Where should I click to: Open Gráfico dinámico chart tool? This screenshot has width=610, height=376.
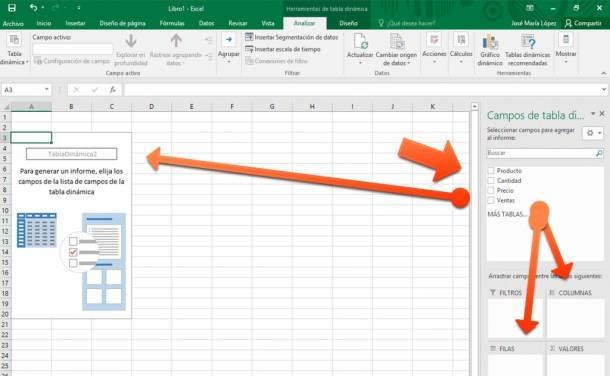tap(490, 50)
